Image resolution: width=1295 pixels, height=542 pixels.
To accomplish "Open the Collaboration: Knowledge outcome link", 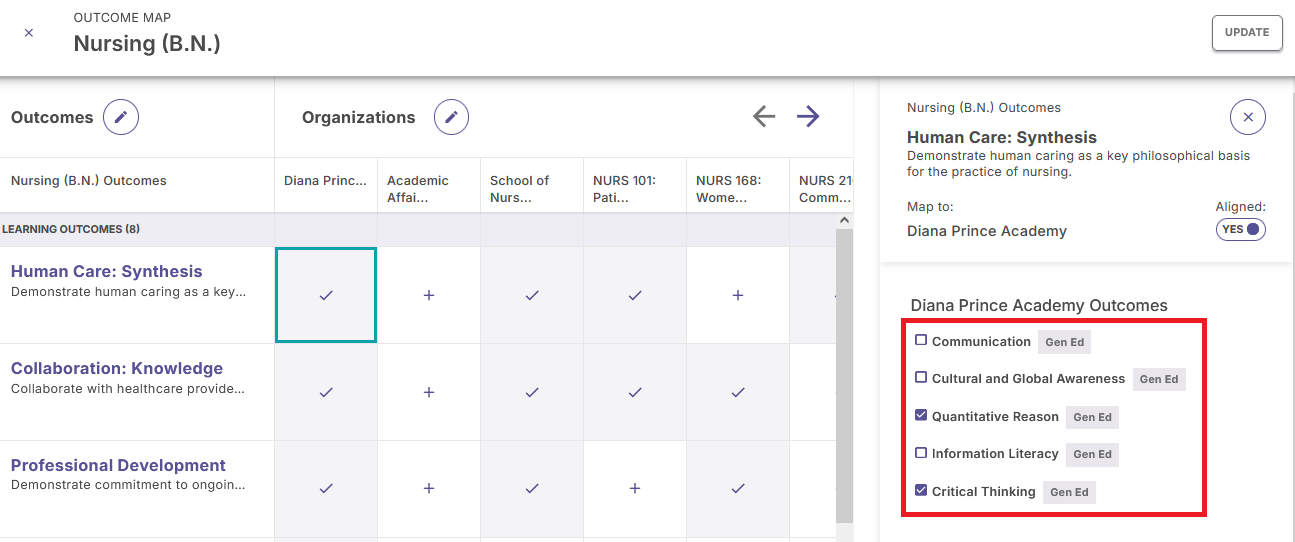I will click(x=117, y=368).
